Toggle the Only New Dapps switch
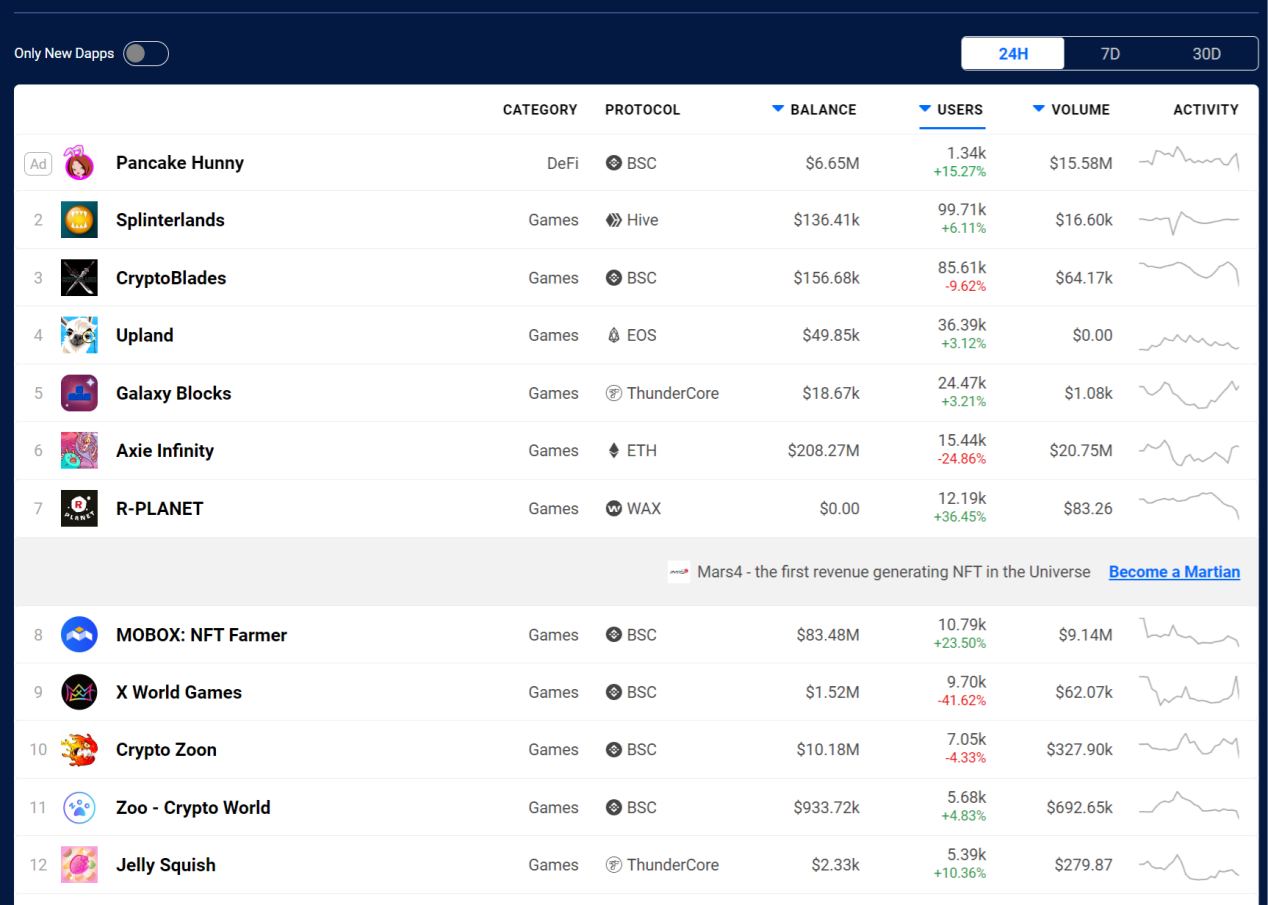Screen dimensions: 1268x905 (145, 53)
